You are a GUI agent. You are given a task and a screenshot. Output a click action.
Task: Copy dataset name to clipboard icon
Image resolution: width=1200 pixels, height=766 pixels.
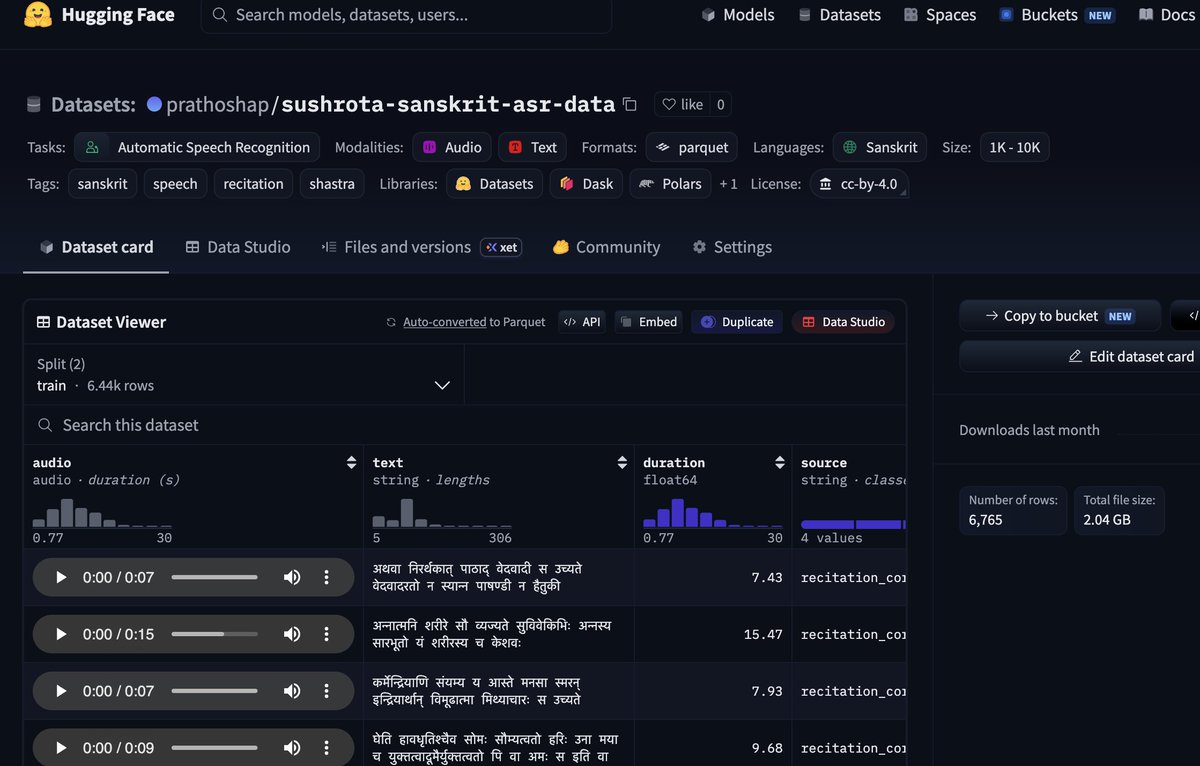(x=629, y=104)
